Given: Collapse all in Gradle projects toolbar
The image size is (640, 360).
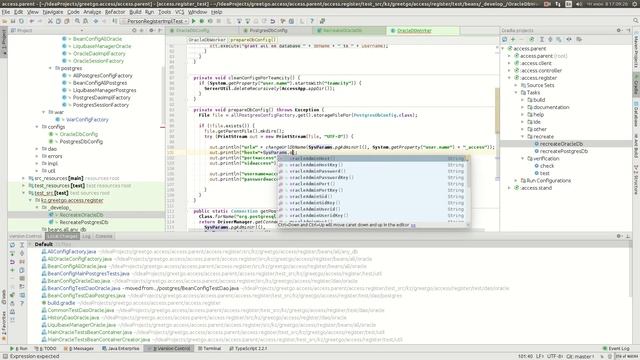Looking at the screenshot, I should point(550,39).
